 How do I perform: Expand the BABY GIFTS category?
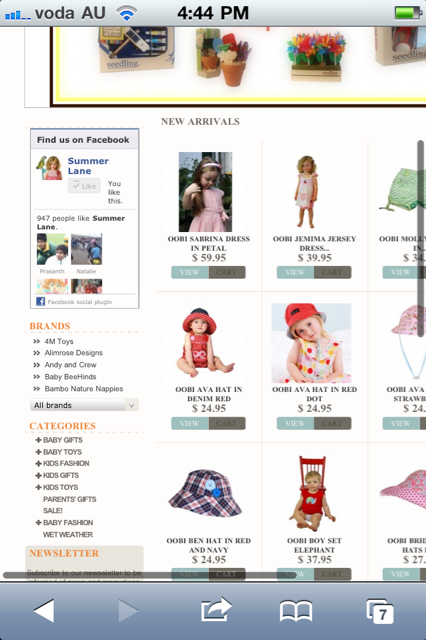[59, 440]
